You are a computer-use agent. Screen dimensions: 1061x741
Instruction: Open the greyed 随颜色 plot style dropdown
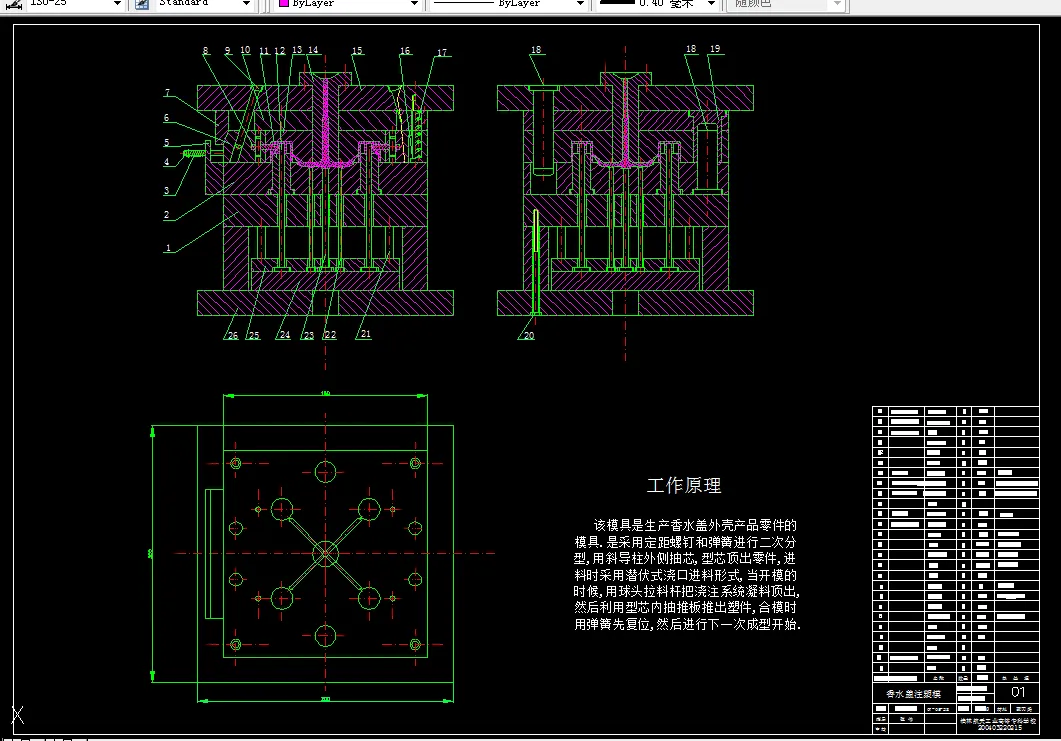[x=837, y=3]
